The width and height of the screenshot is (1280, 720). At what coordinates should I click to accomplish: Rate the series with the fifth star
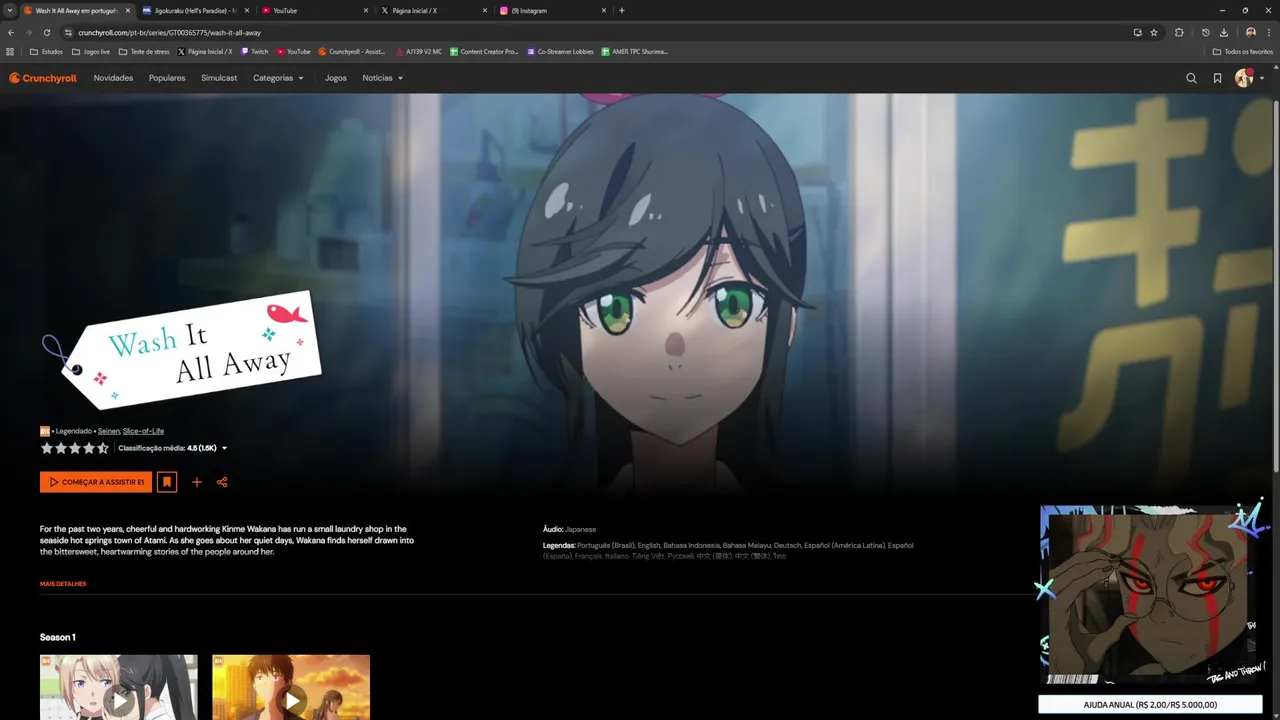(103, 448)
